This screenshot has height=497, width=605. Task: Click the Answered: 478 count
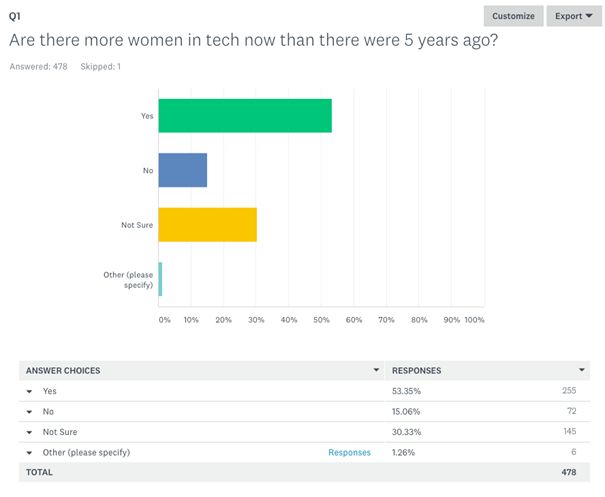coord(38,66)
